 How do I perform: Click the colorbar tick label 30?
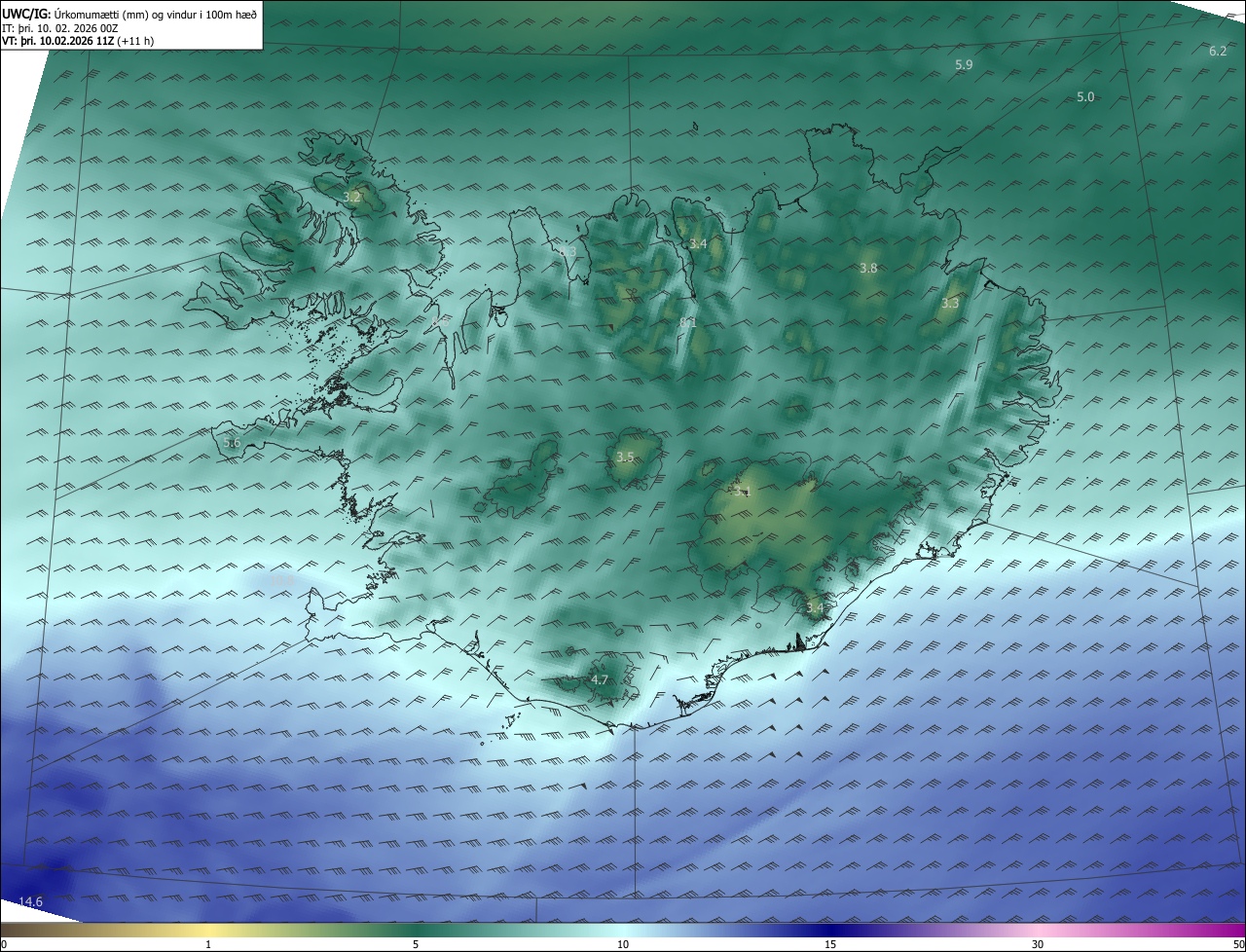tap(1038, 944)
